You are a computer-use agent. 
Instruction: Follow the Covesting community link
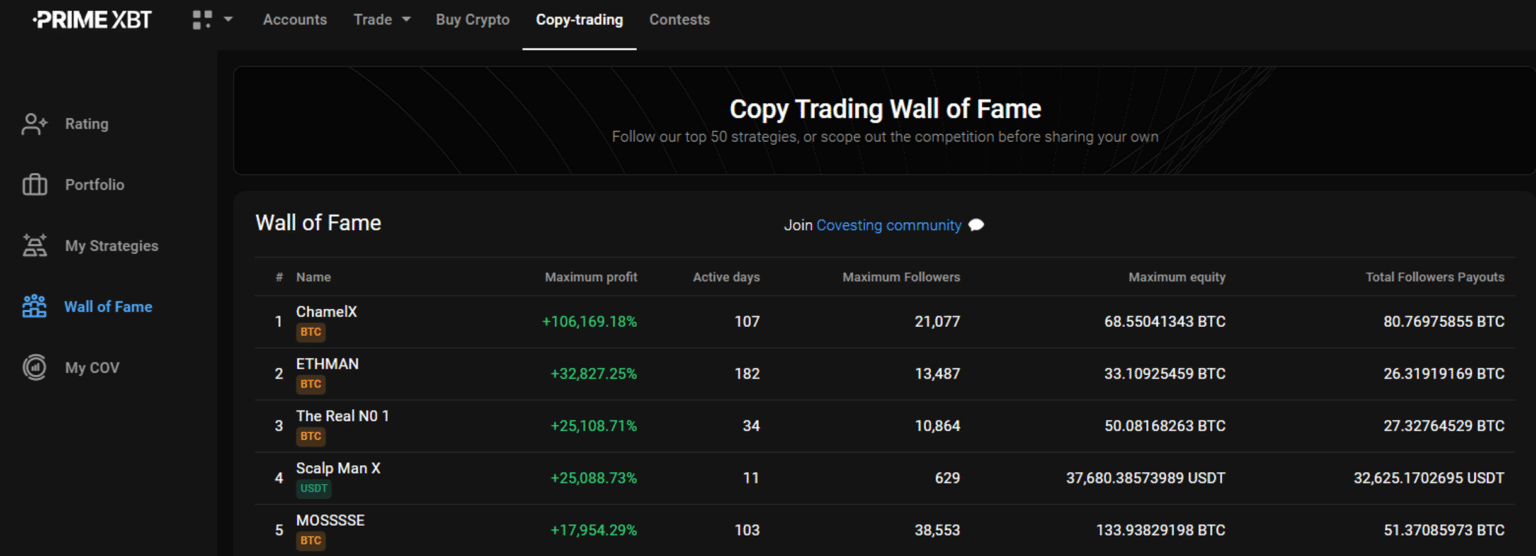pyautogui.click(x=889, y=225)
